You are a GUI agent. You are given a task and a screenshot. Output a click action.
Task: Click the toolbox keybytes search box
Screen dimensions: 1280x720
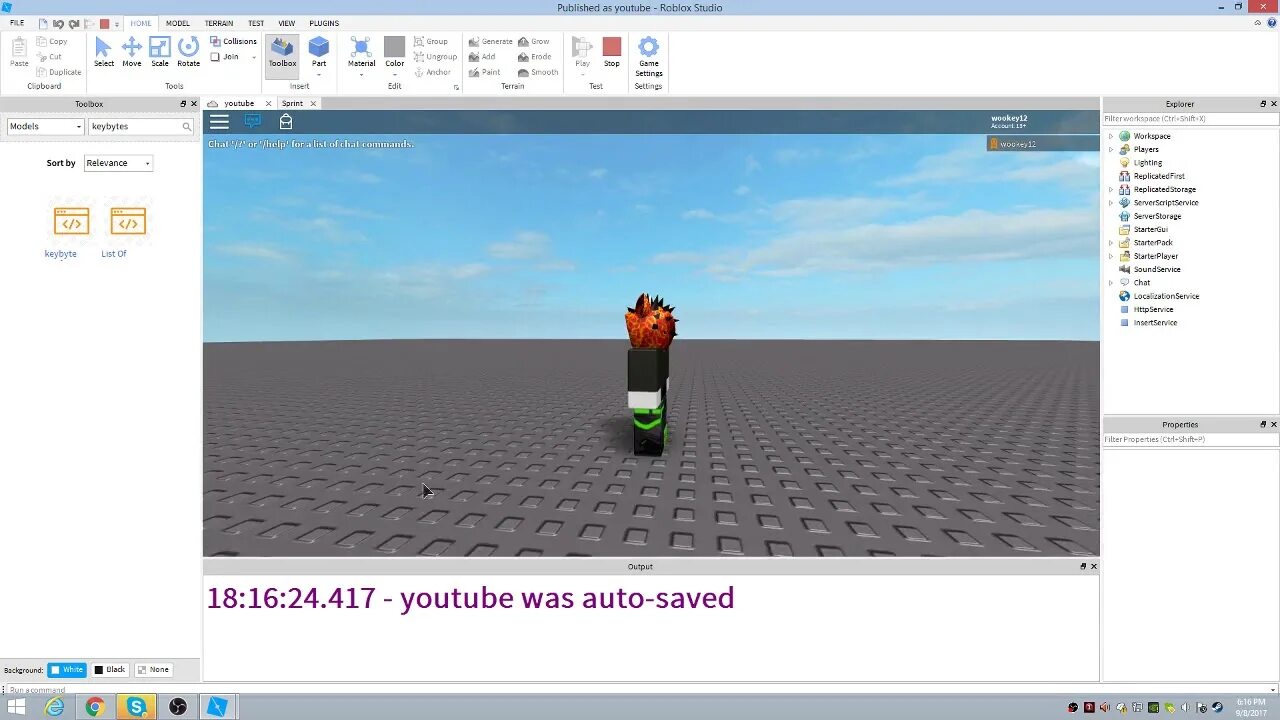click(141, 127)
